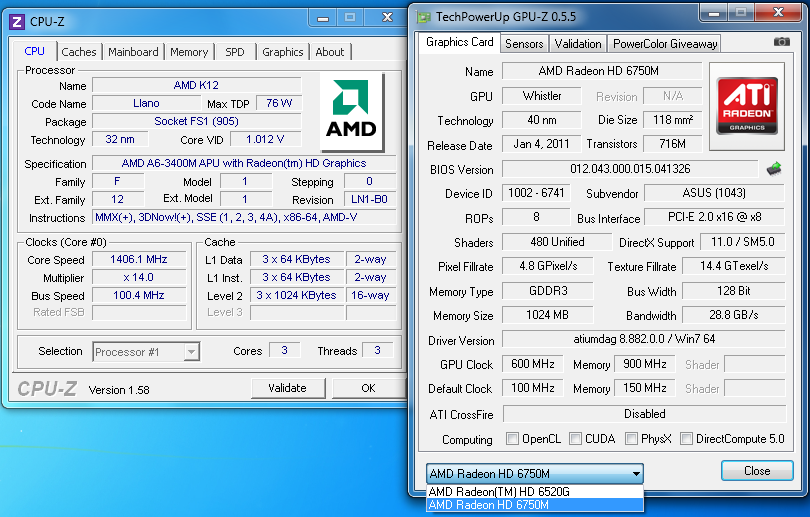Toggle the DirectCompute 5.0 checkbox
This screenshot has height=517, width=810.
(x=686, y=438)
